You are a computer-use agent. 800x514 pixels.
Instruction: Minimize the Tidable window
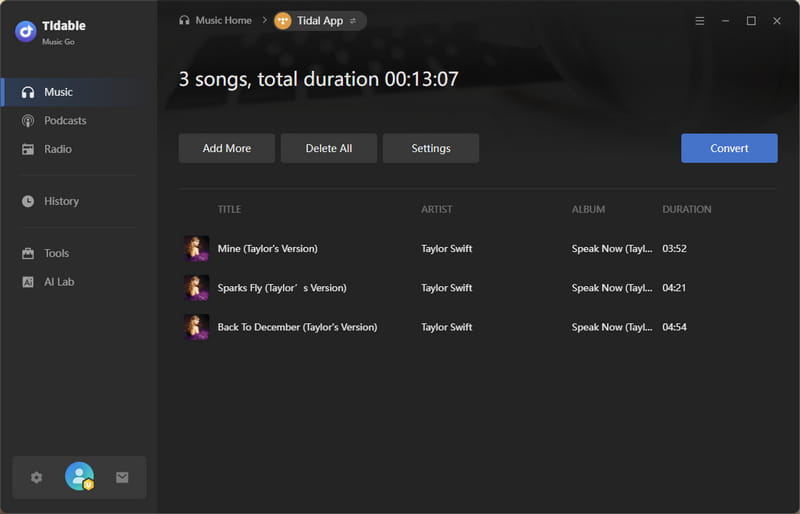(x=726, y=21)
